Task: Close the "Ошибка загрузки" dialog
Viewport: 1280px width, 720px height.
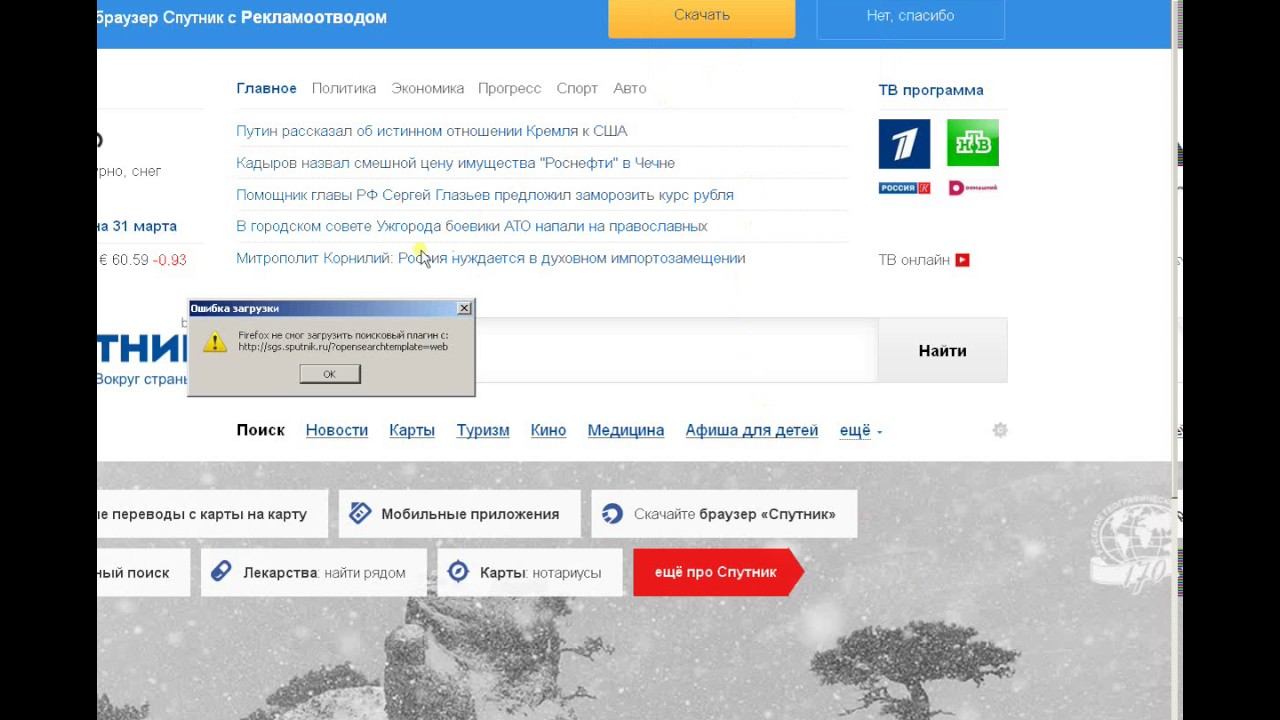Action: coord(464,308)
